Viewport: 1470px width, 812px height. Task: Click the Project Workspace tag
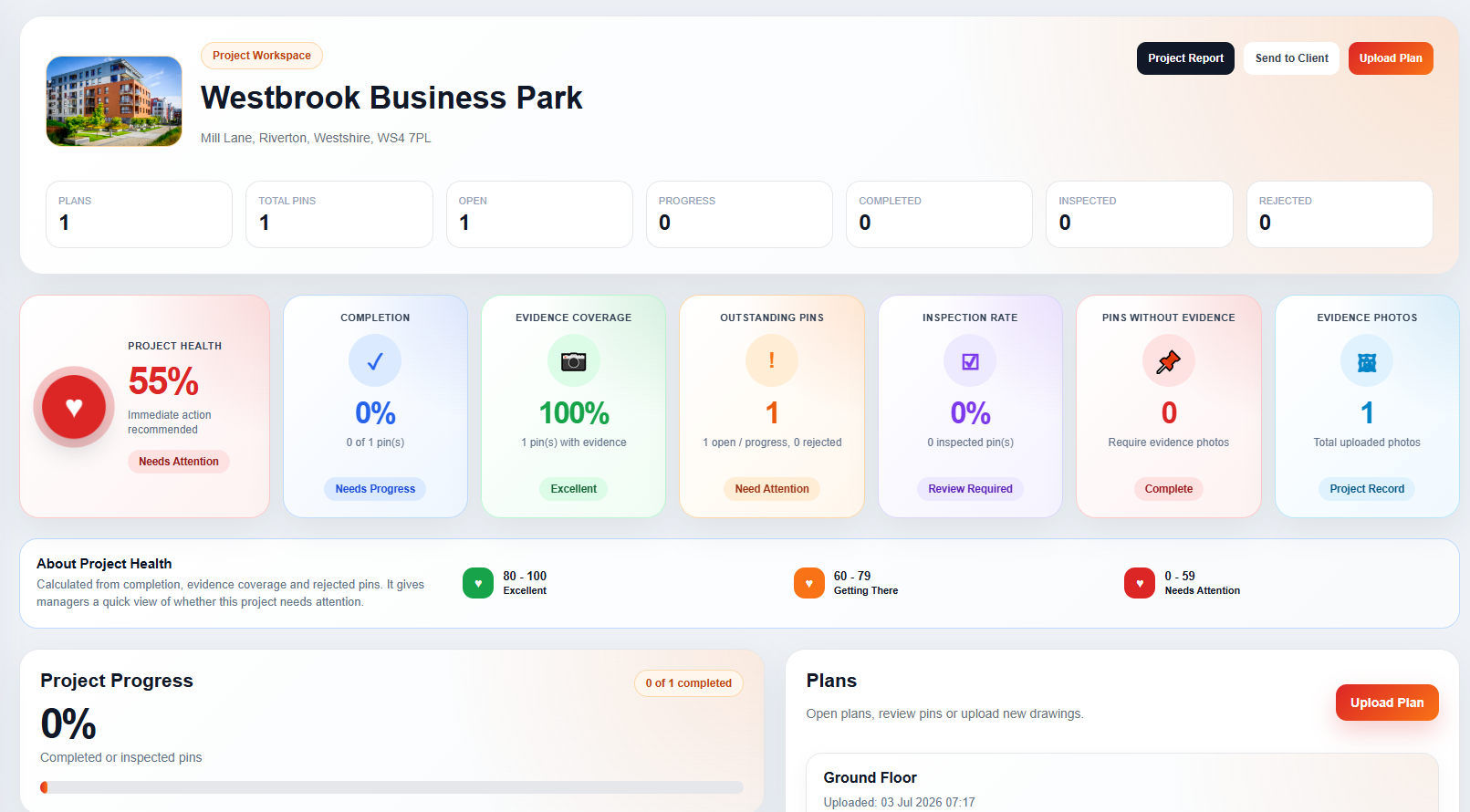[262, 56]
